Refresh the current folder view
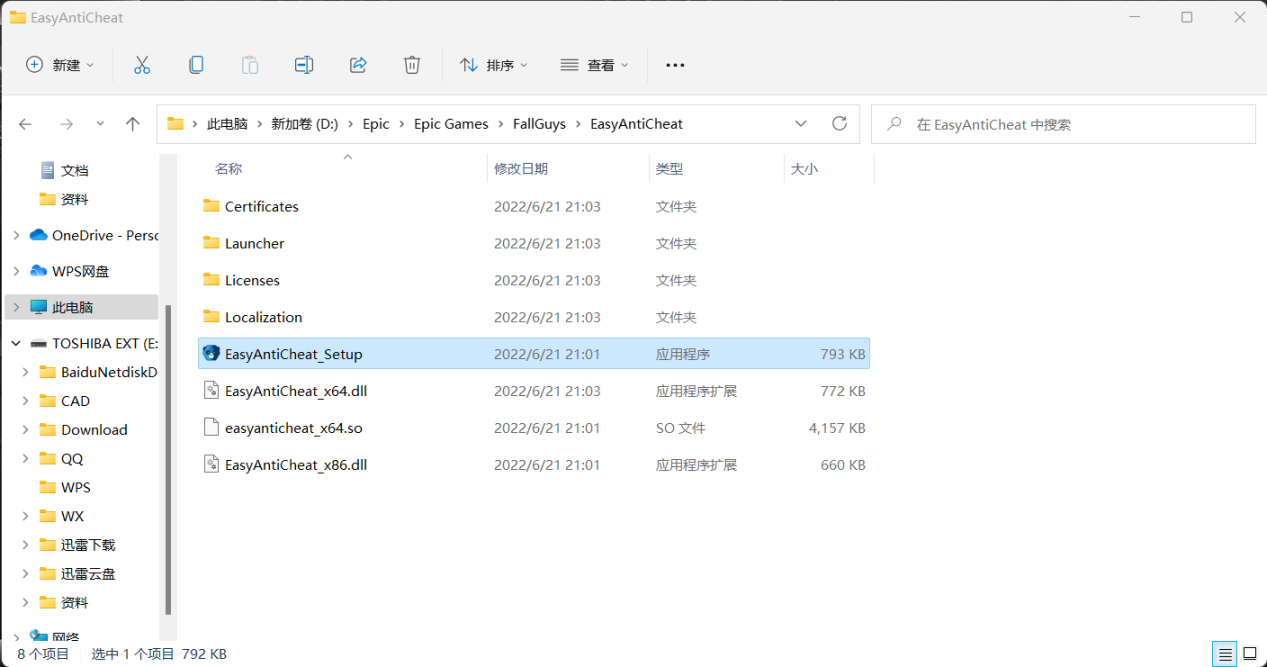 (840, 124)
